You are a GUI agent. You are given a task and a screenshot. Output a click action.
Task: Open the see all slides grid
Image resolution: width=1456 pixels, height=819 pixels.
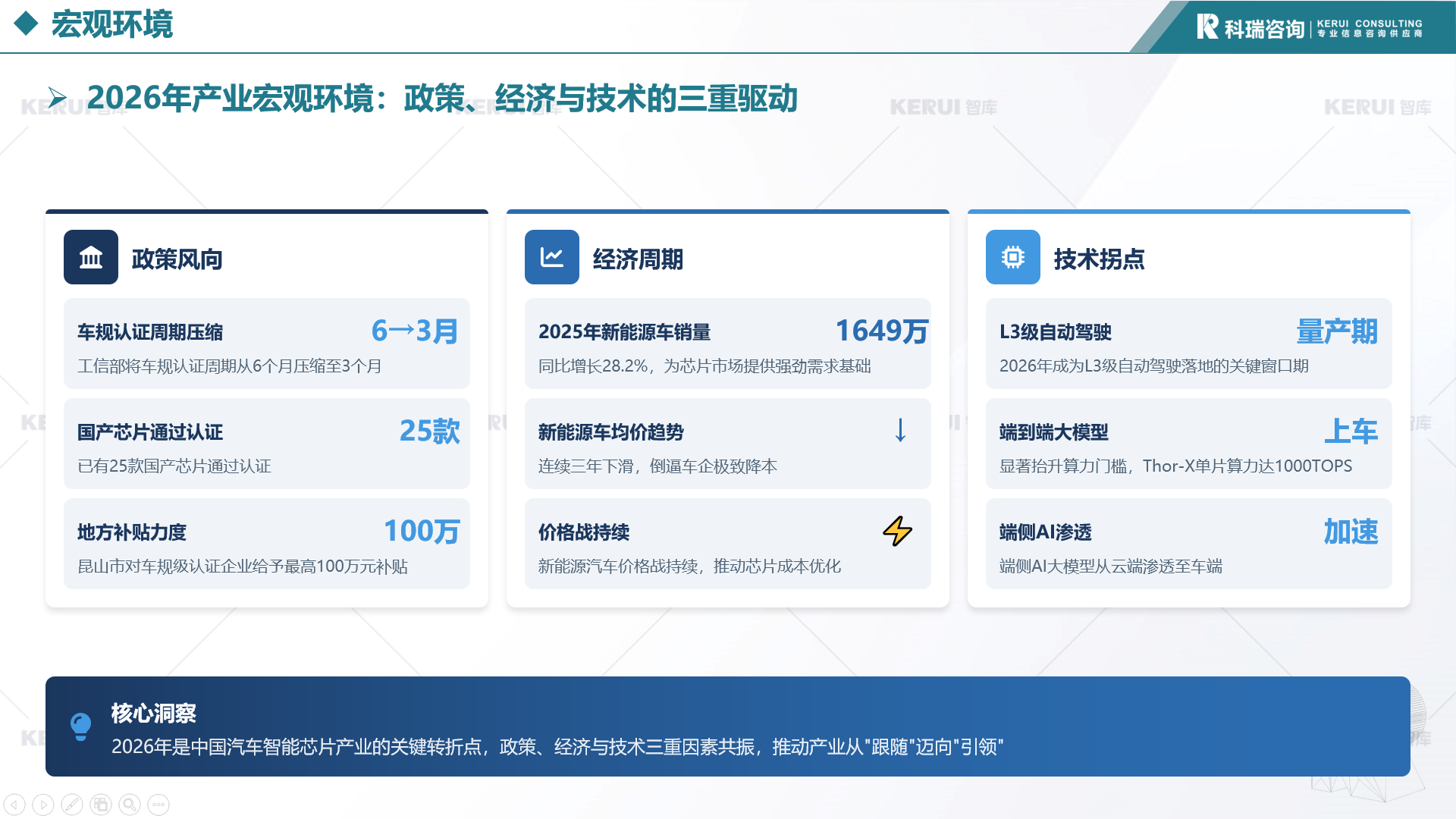101,805
